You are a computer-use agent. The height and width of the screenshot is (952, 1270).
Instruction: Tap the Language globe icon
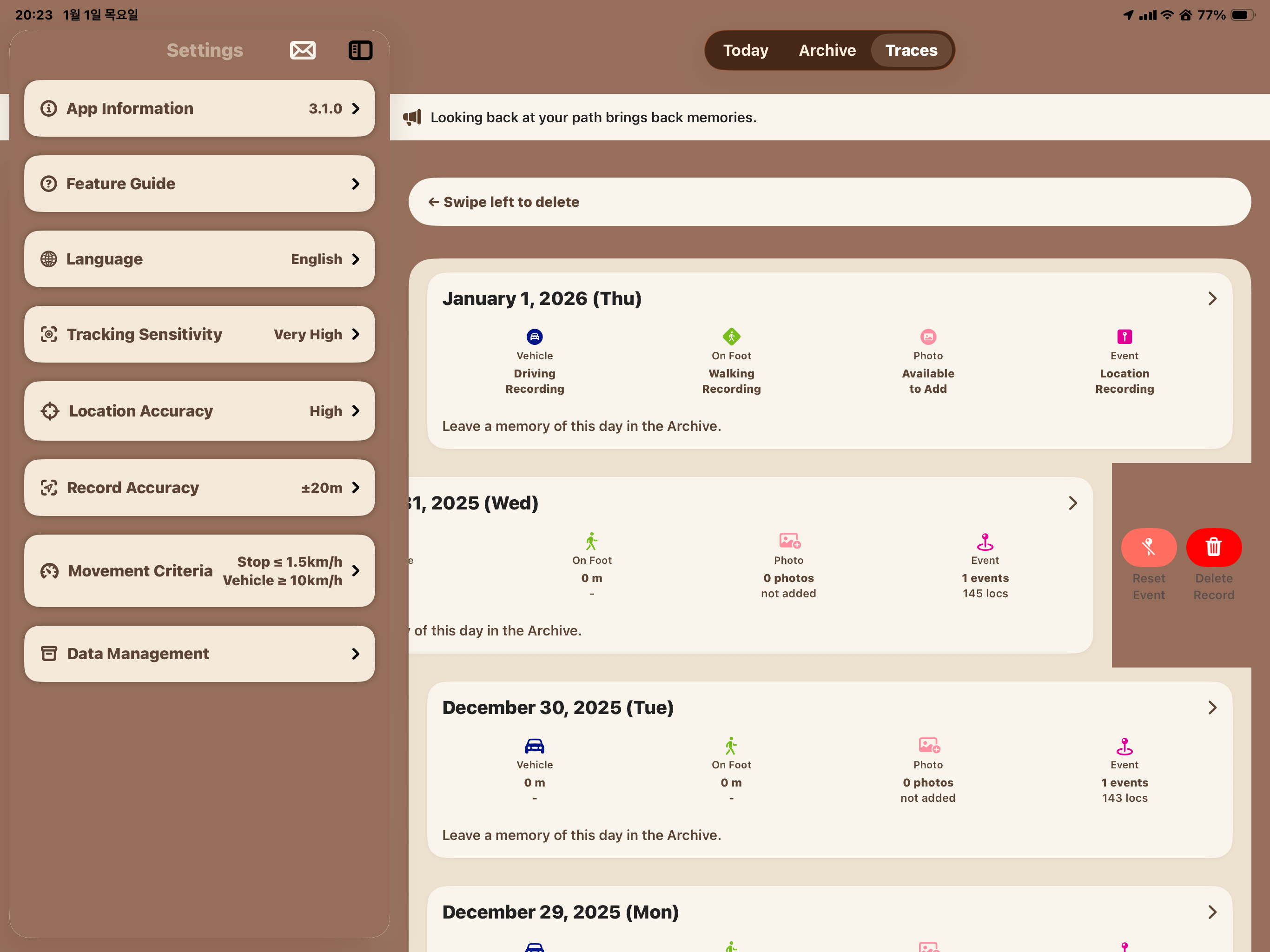[49, 259]
